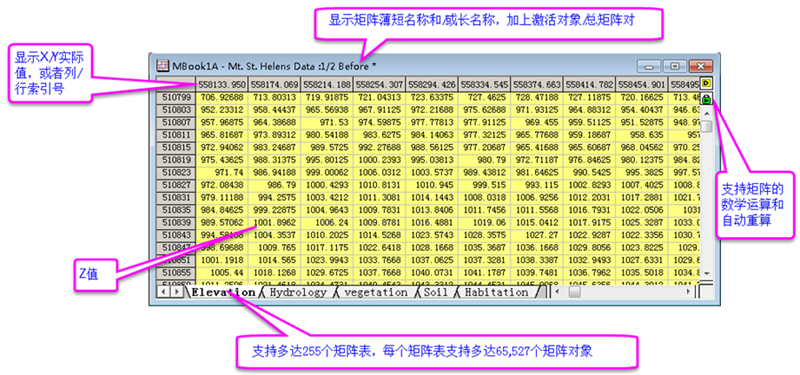Click the cell with value 958.635
This screenshot has width=800, height=375.
click(x=642, y=135)
